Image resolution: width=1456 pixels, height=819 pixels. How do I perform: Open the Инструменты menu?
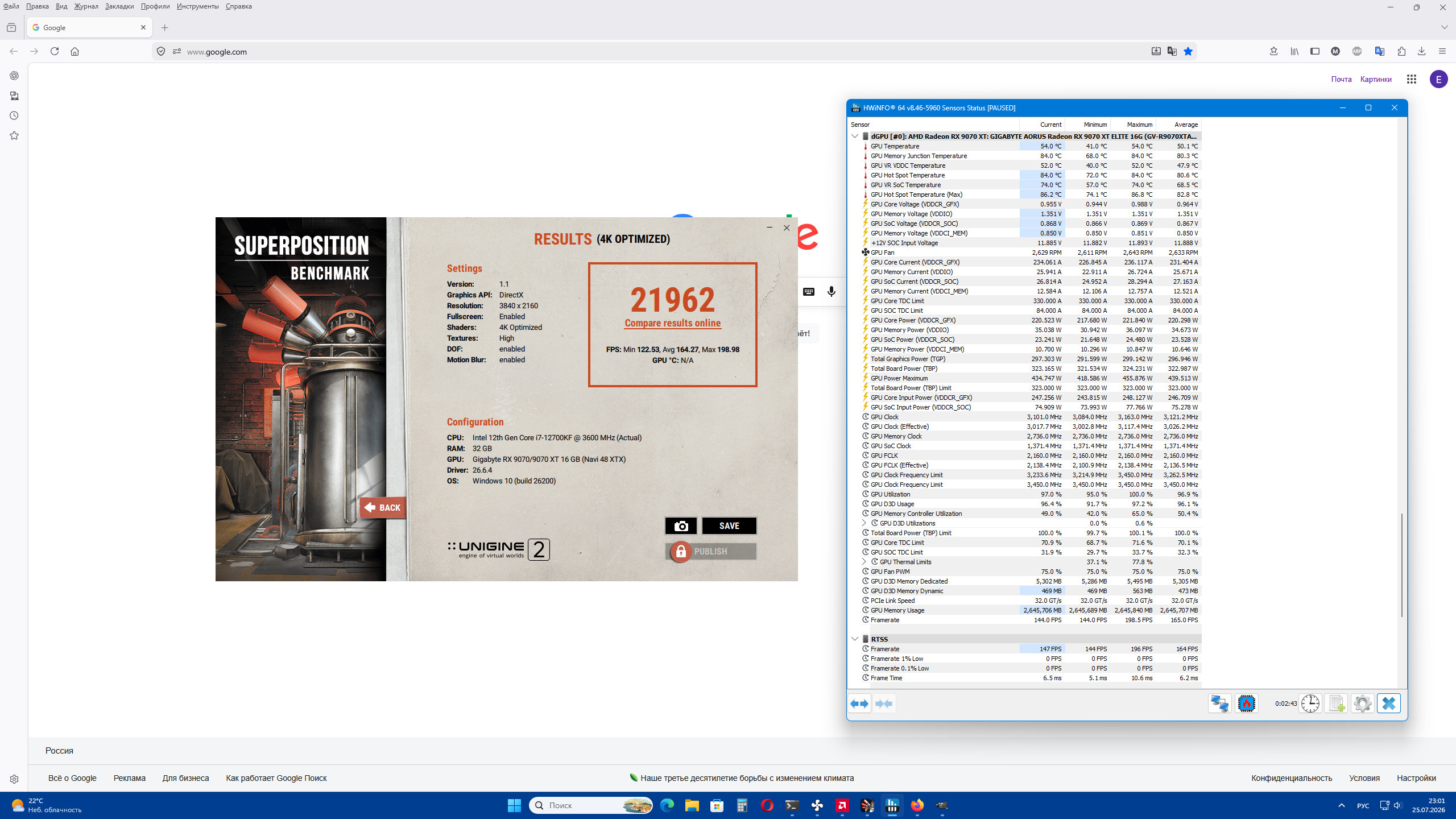[197, 6]
